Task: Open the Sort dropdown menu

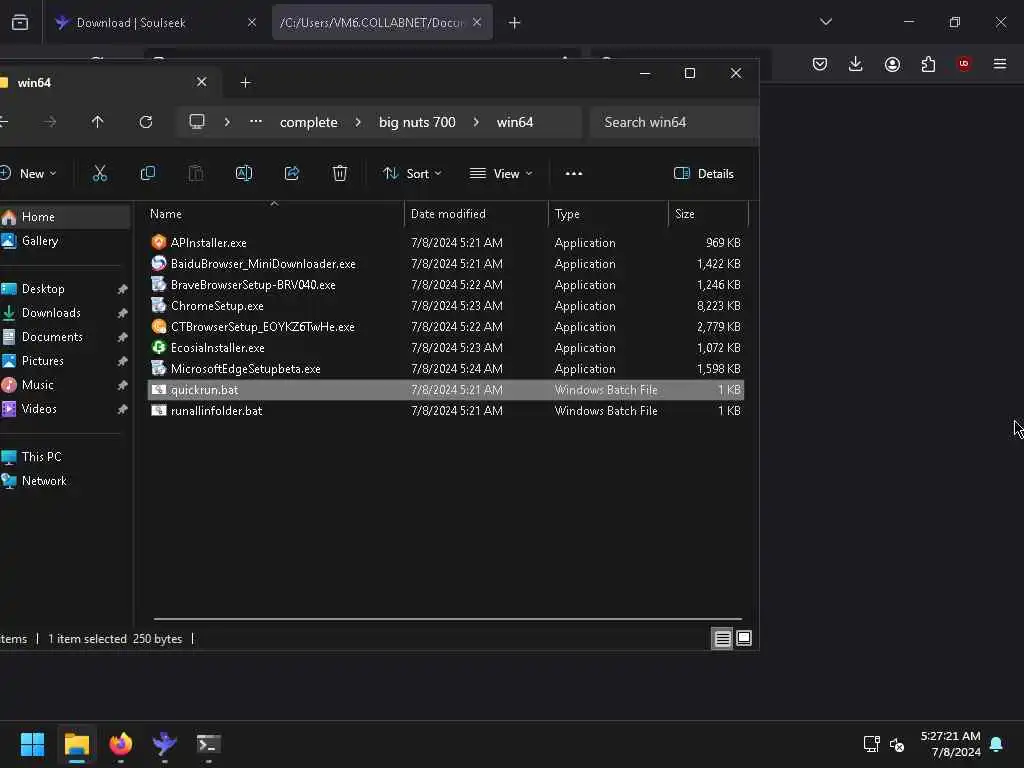Action: 412,174
